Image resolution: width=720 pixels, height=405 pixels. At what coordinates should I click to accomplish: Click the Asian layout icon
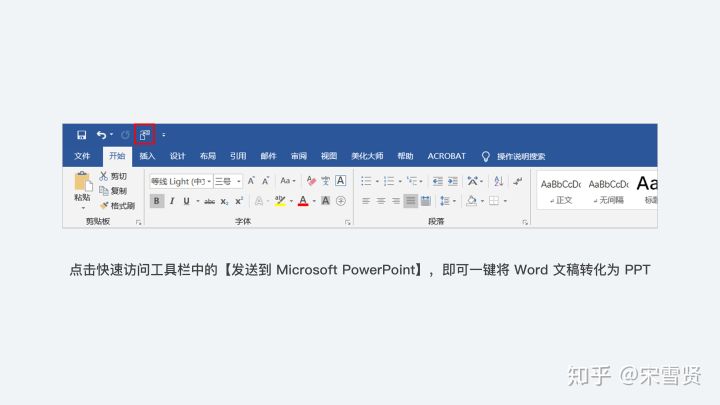[x=472, y=181]
